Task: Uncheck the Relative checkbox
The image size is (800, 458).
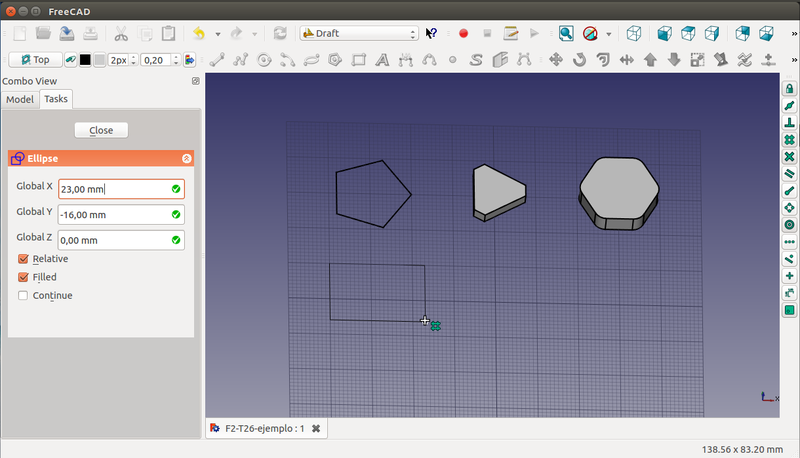Action: point(23,259)
